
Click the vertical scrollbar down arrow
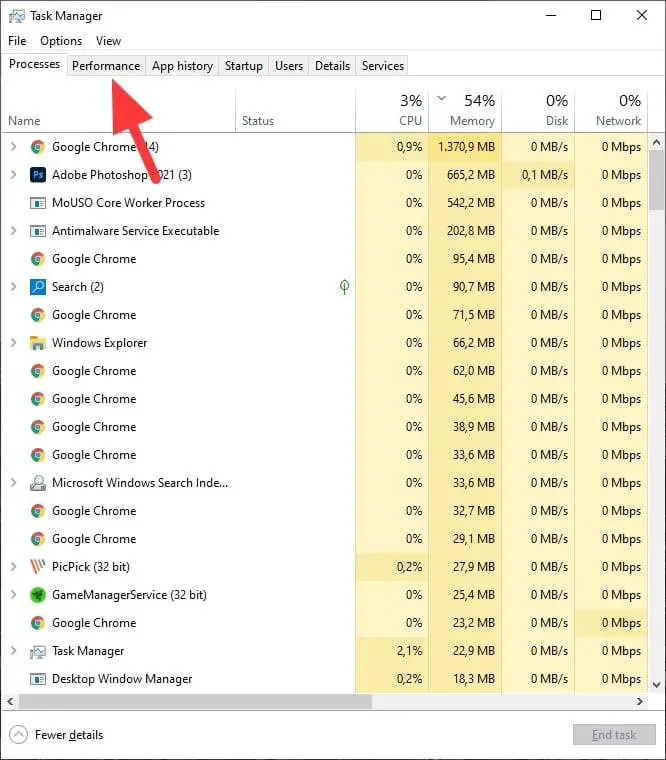click(656, 685)
